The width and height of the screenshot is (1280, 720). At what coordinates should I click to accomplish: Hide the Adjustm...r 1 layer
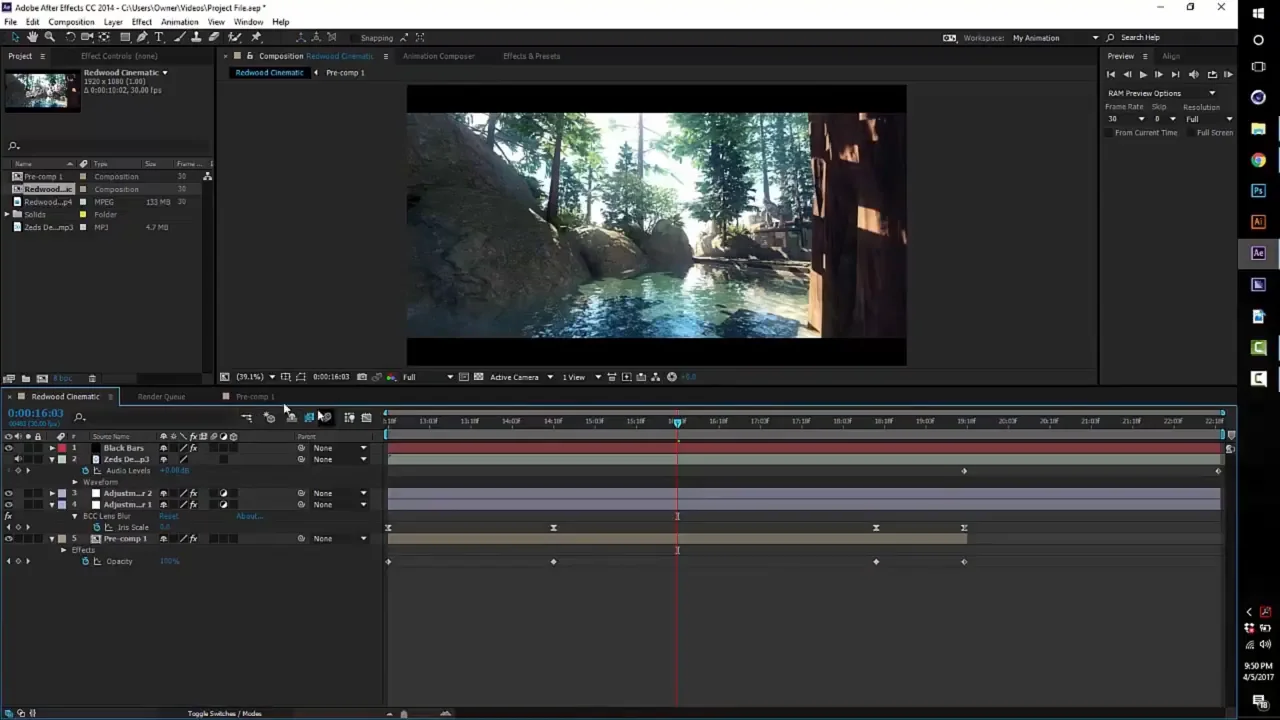click(9, 504)
